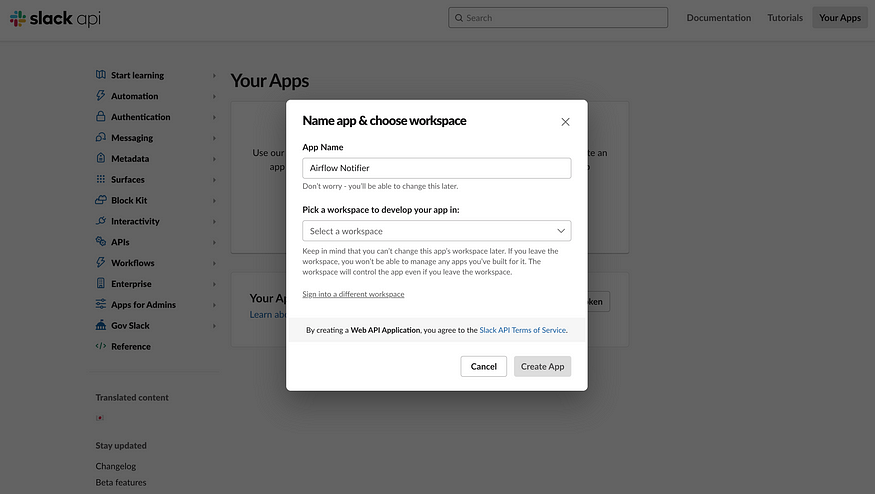
Task: Click the "Translated content" heading text
Action: [x=132, y=397]
